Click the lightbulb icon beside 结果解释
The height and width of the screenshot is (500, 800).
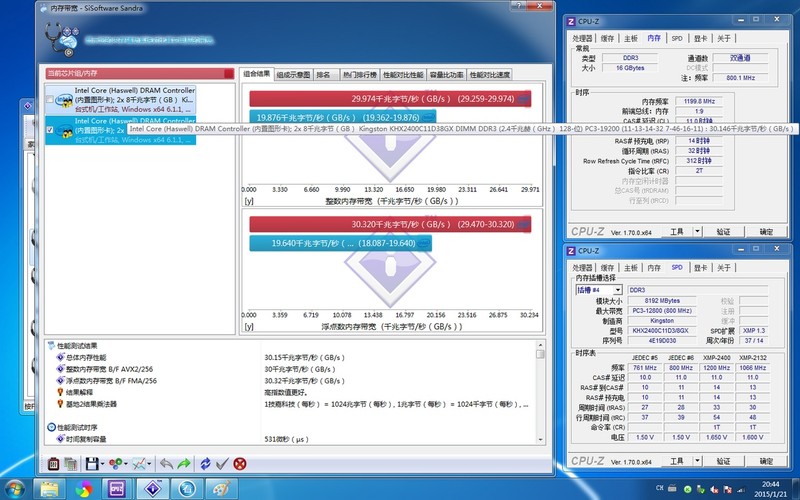coord(60,392)
